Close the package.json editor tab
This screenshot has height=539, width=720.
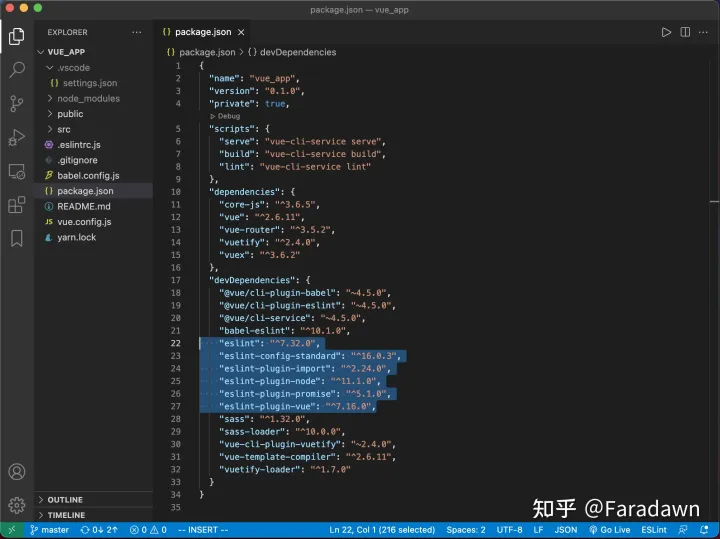[241, 32]
